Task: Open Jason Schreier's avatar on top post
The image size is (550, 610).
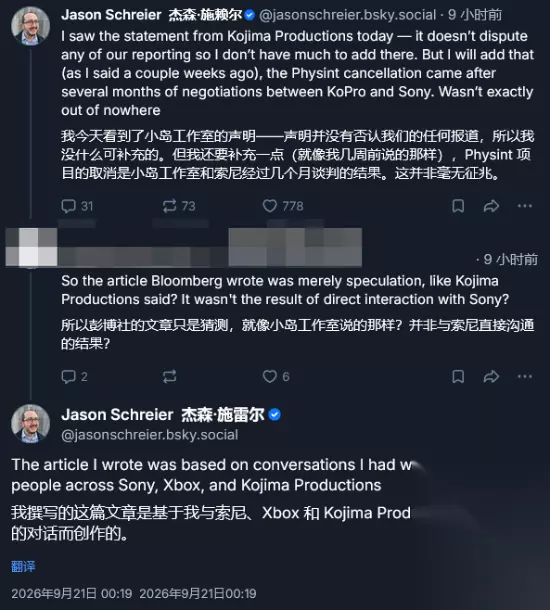Action: [31, 26]
